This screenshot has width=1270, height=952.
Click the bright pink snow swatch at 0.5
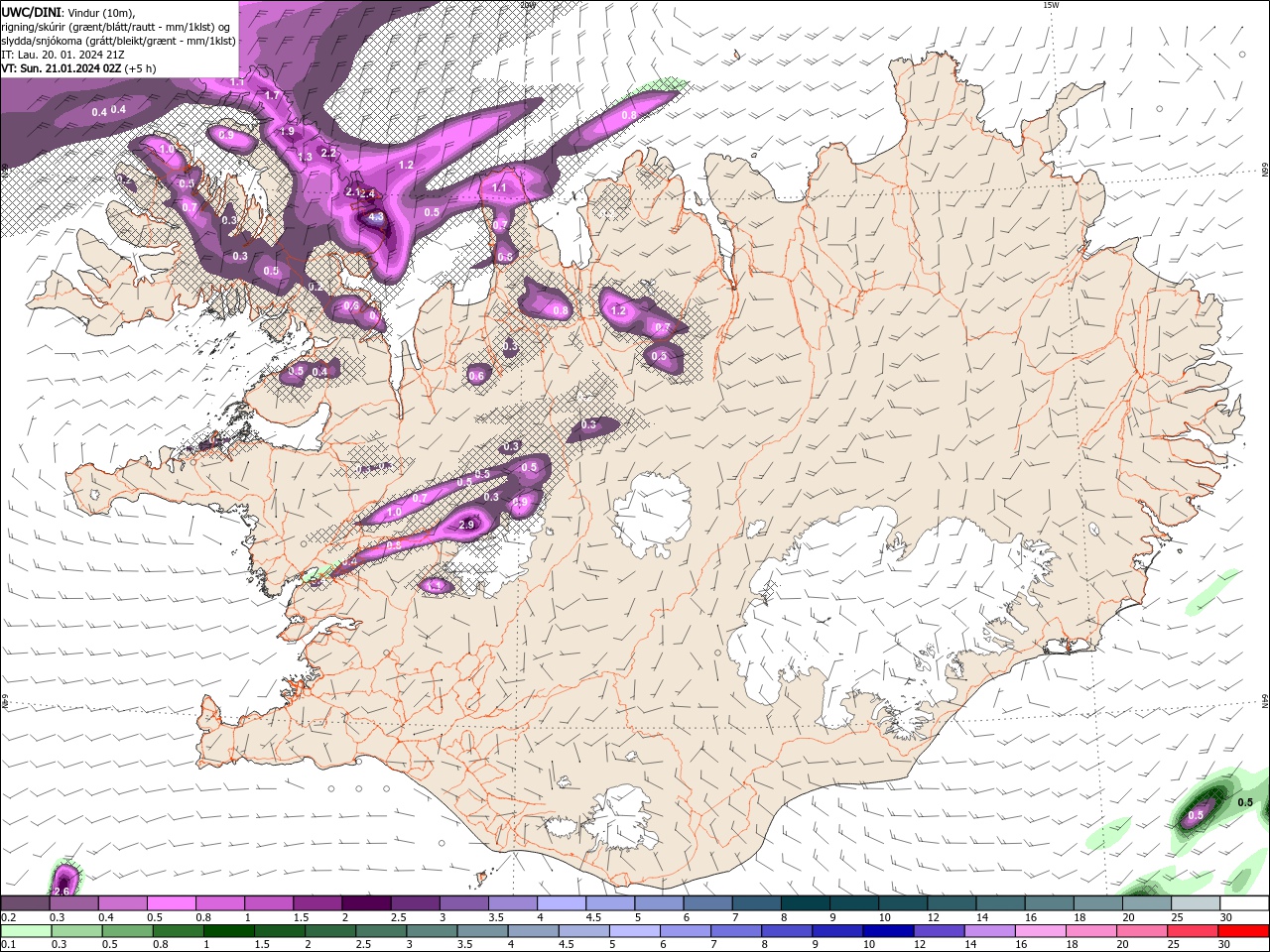(x=173, y=902)
